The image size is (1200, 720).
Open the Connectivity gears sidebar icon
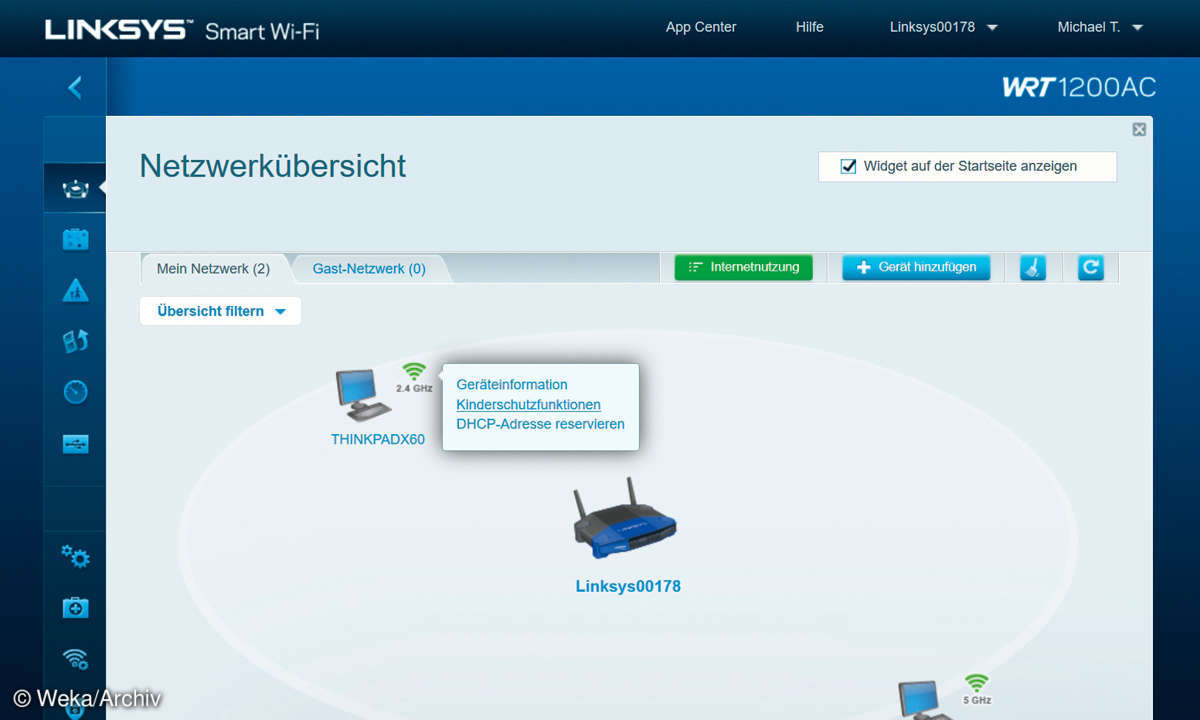[x=75, y=557]
